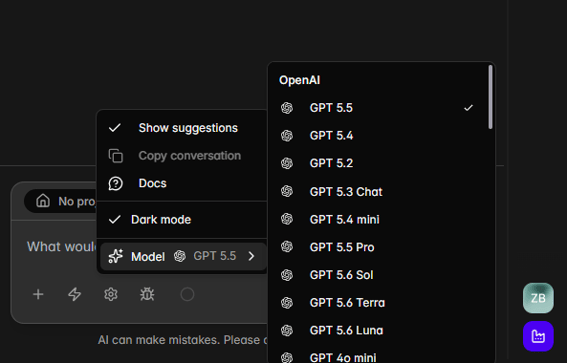This screenshot has height=363, width=567.
Task: Click the OpenAI logo beside GPT 5.4
Action: pos(287,136)
